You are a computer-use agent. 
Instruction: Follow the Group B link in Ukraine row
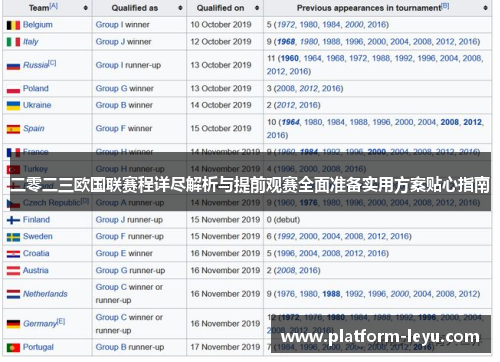click(x=111, y=105)
